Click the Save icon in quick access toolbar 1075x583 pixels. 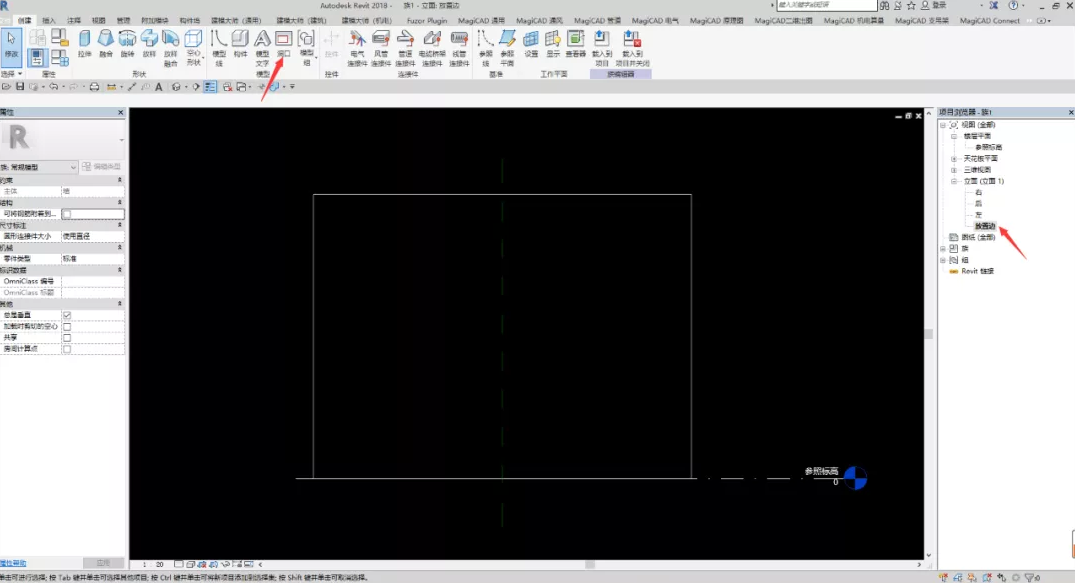(x=20, y=86)
